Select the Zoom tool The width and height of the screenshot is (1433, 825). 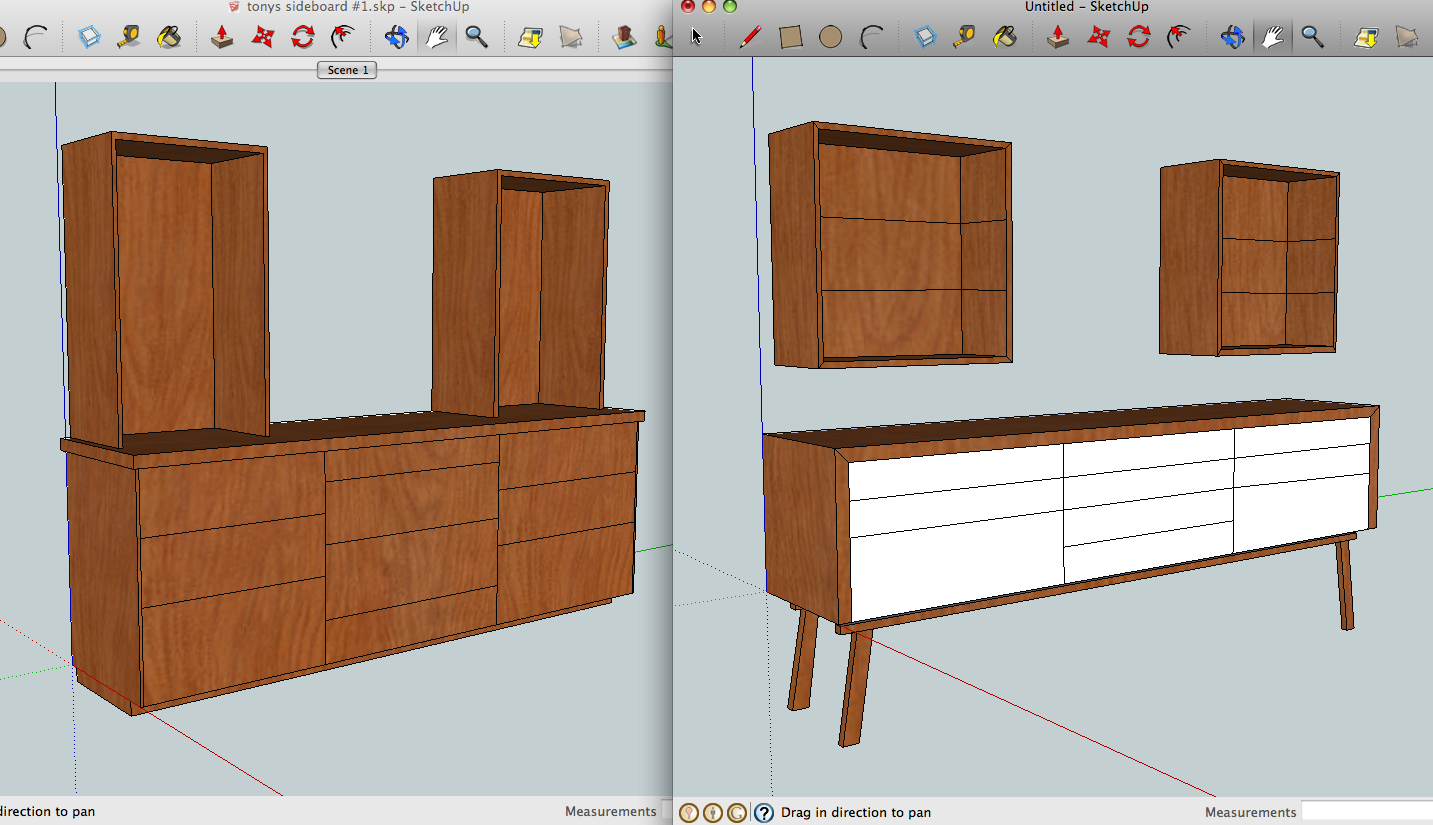1313,36
